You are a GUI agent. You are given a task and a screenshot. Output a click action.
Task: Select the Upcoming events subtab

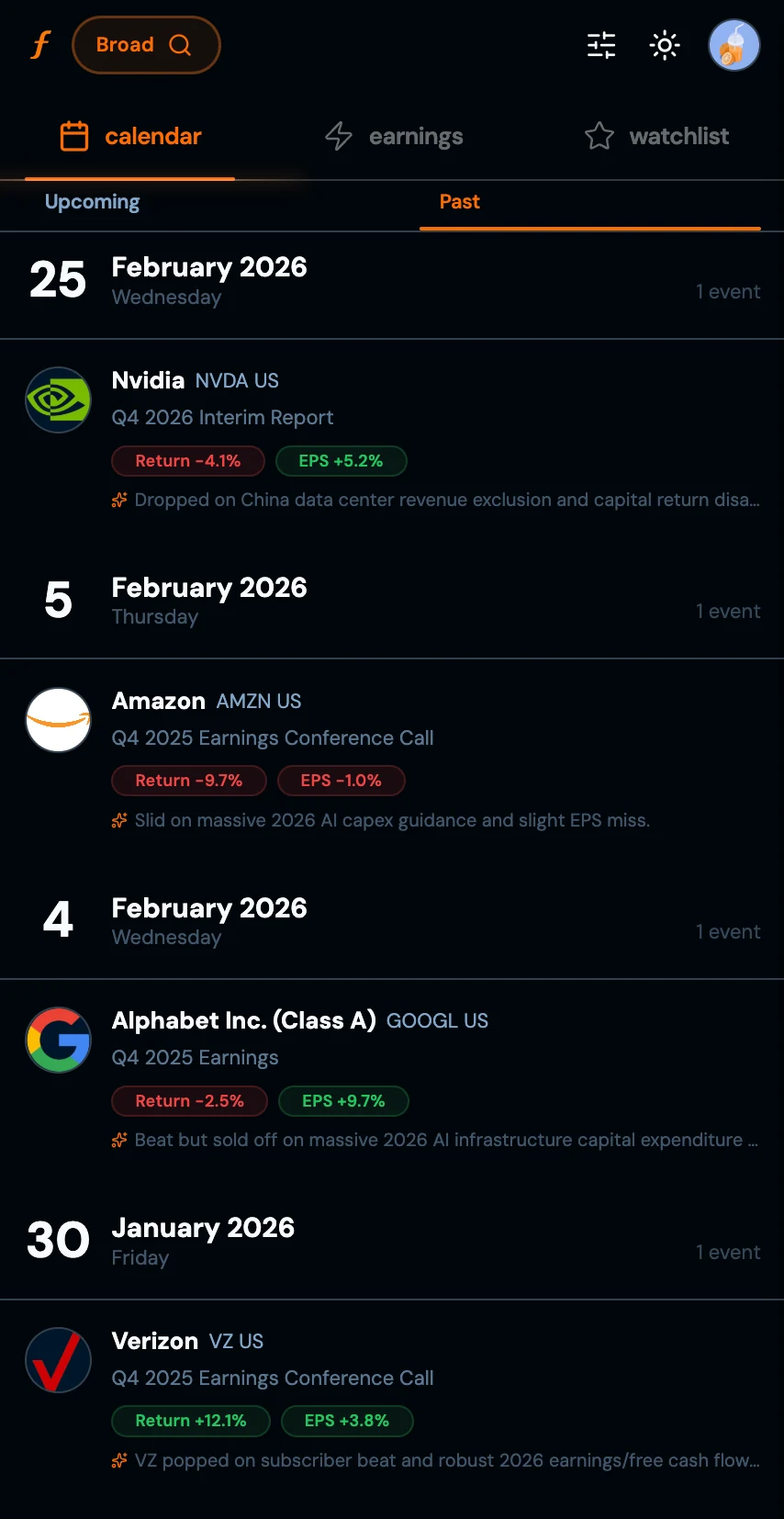coord(93,202)
